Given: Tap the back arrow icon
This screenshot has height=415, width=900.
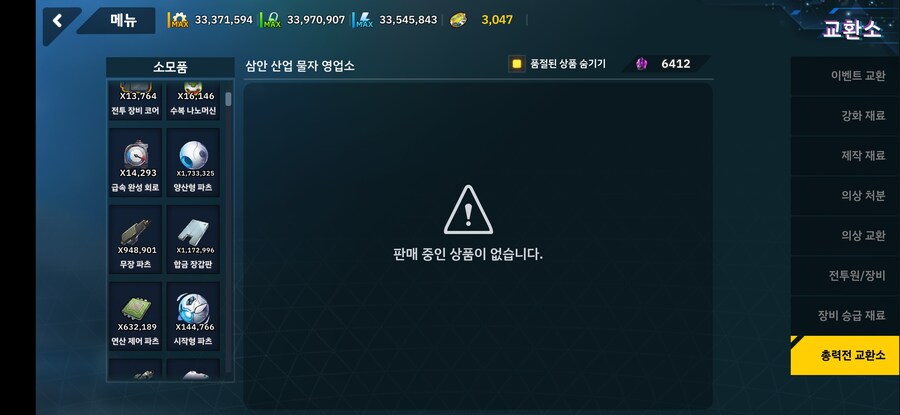Looking at the screenshot, I should [x=57, y=21].
